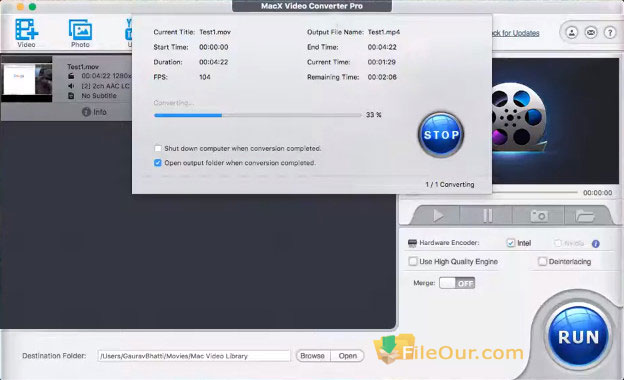Screen dimensions: 624x380
Task: Click the 2ch AAC audio track entry
Action: (x=106, y=86)
